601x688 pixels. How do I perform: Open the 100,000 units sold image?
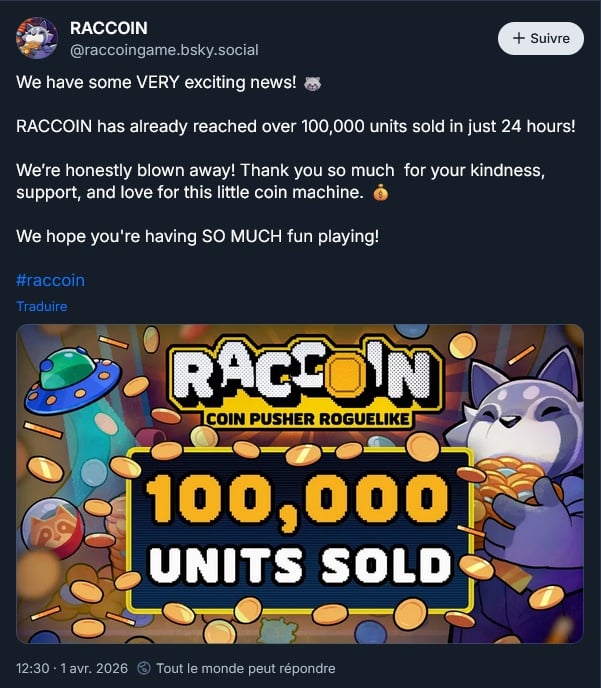tap(300, 484)
